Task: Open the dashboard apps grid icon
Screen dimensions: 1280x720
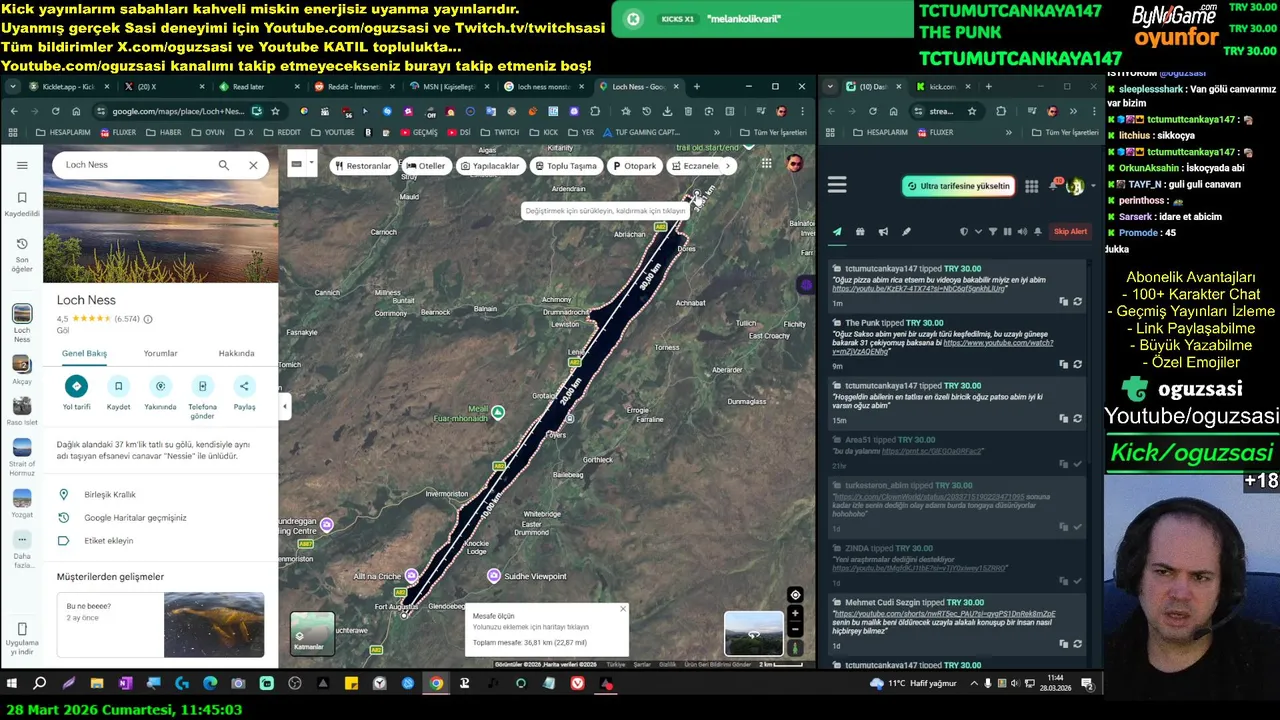Action: 1031,186
